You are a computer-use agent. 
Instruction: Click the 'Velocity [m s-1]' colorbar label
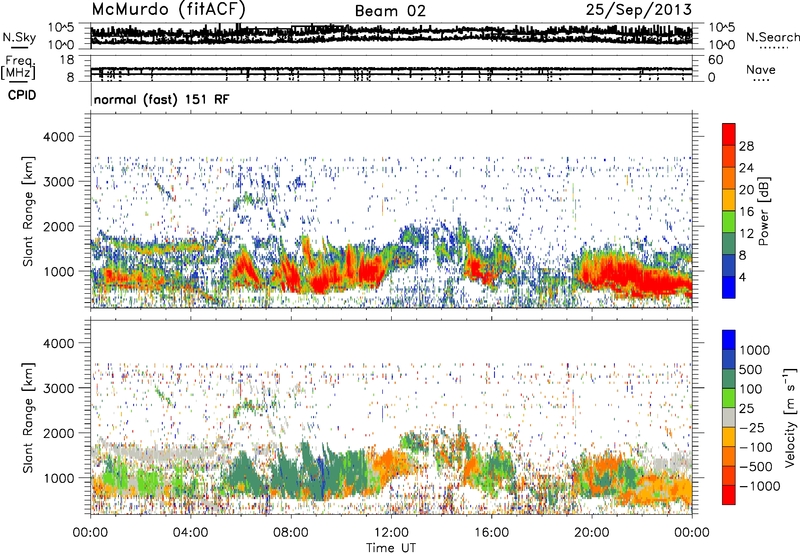click(x=790, y=417)
